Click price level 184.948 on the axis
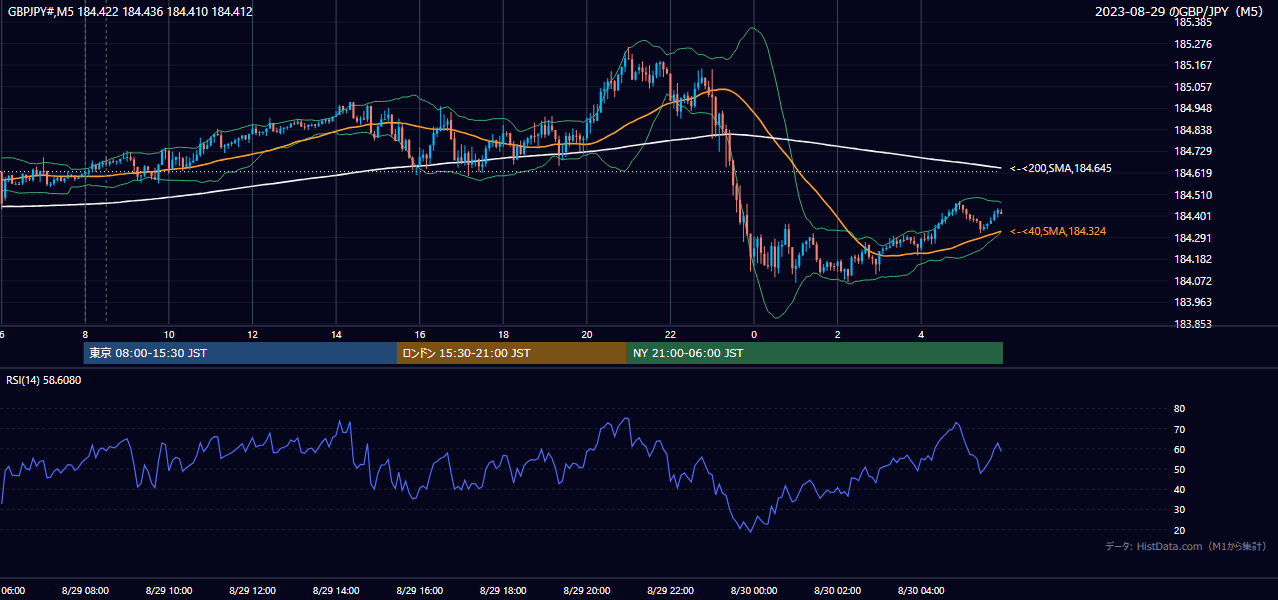 [1193, 109]
